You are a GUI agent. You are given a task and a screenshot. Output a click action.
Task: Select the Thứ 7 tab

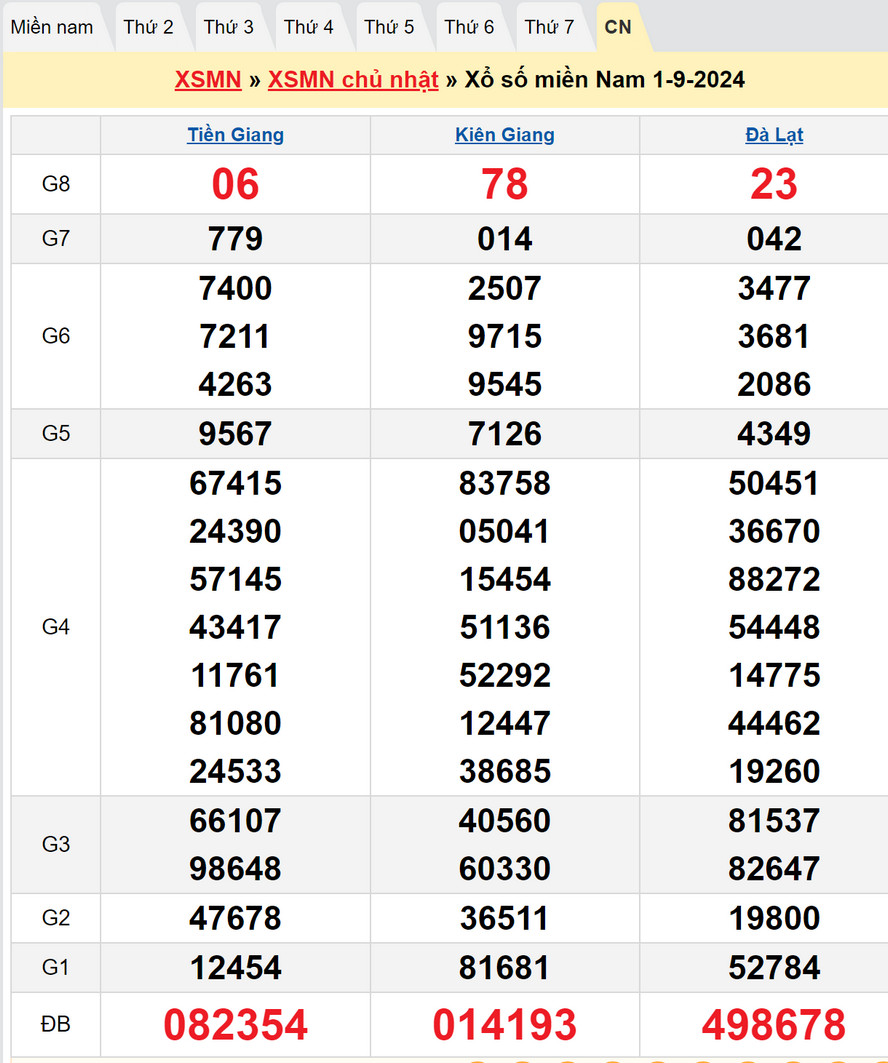click(x=549, y=27)
